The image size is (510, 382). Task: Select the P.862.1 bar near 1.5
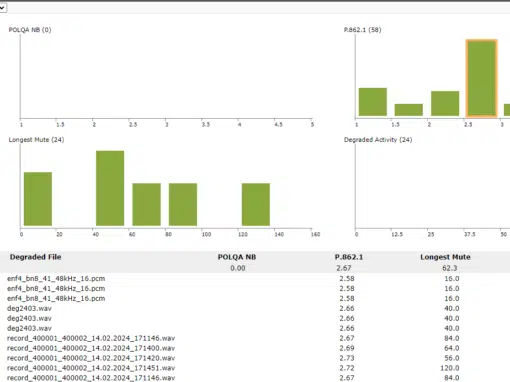[409, 110]
